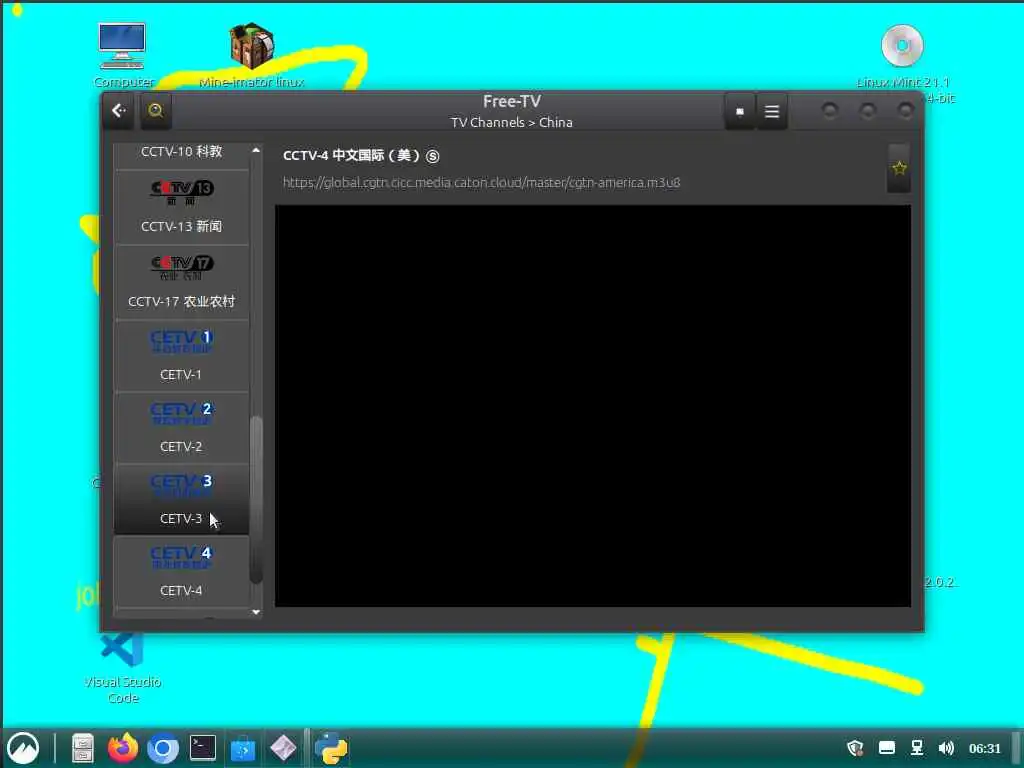
Task: Click the CETV 3 logo
Action: [x=182, y=485]
